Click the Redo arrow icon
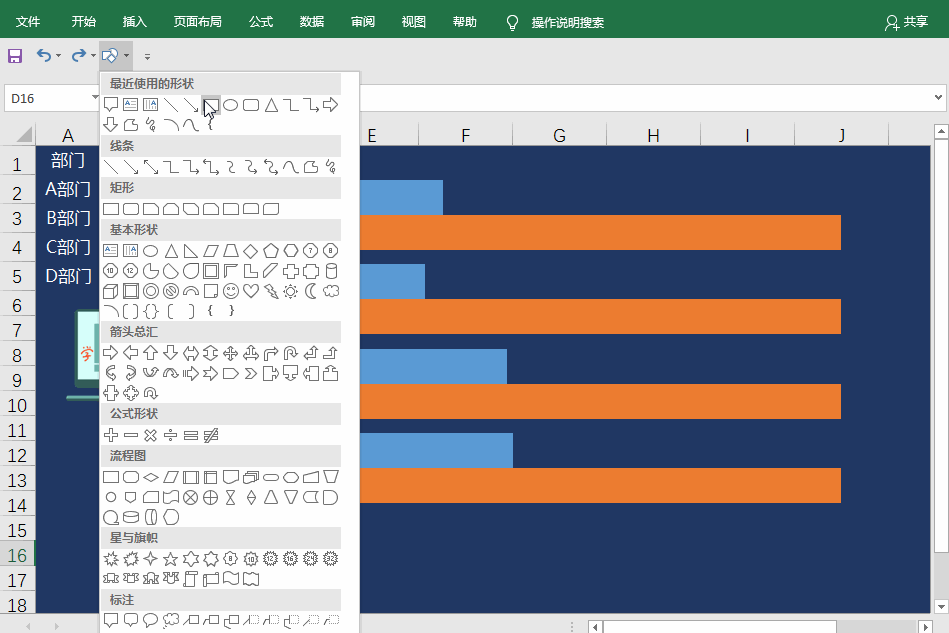The height and width of the screenshot is (633, 949). pyautogui.click(x=79, y=56)
